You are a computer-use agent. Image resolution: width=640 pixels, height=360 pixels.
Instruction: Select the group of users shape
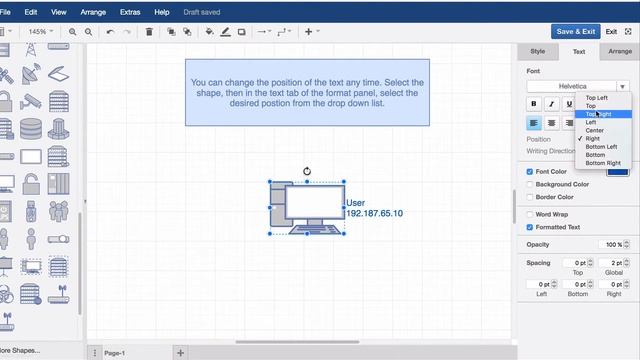pyautogui.click(x=58, y=211)
